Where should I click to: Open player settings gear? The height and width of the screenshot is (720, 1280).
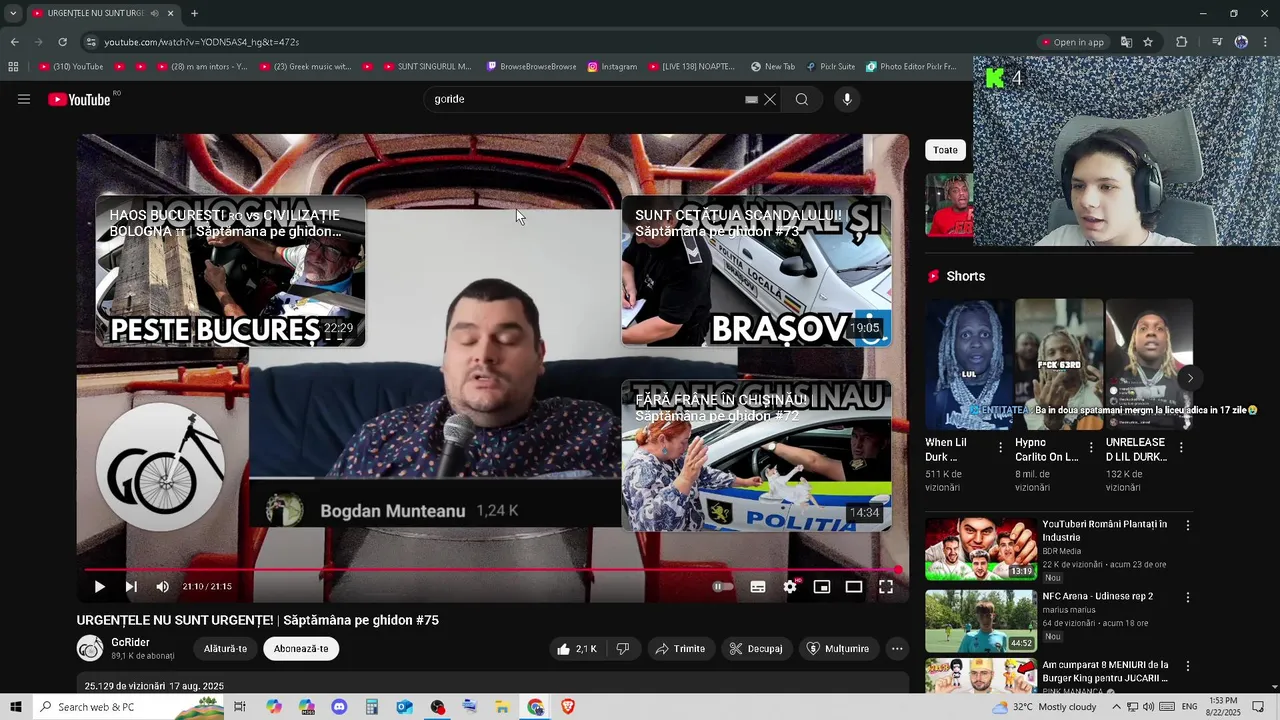pos(790,587)
